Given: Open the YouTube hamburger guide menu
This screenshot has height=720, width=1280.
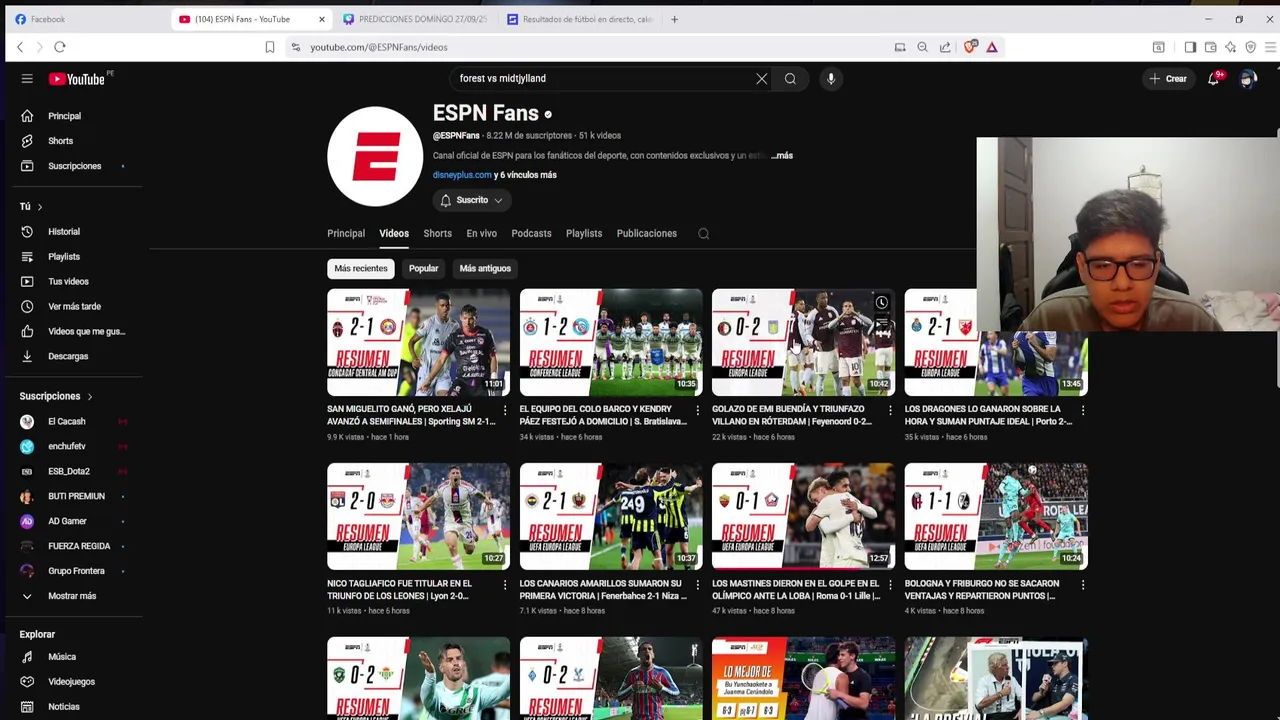Looking at the screenshot, I should [27, 79].
